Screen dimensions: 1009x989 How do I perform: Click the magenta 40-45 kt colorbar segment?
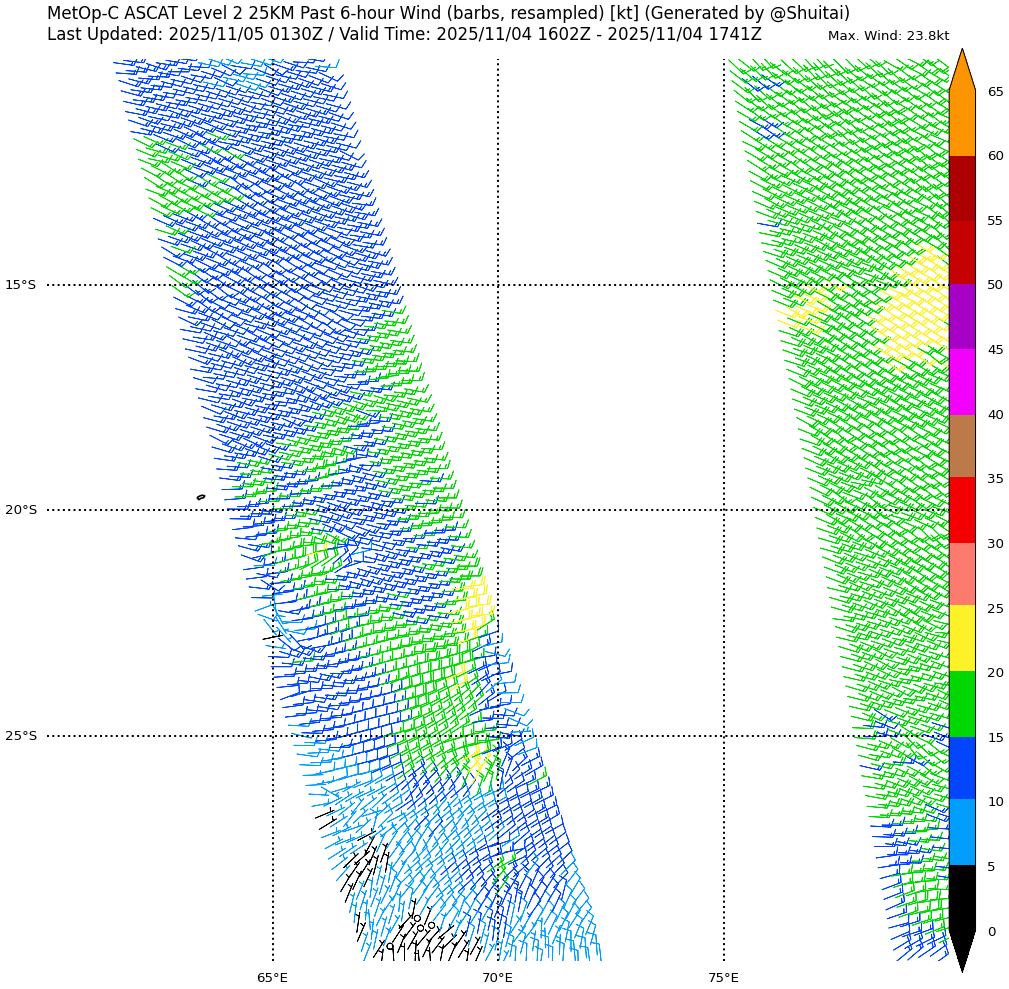click(961, 381)
